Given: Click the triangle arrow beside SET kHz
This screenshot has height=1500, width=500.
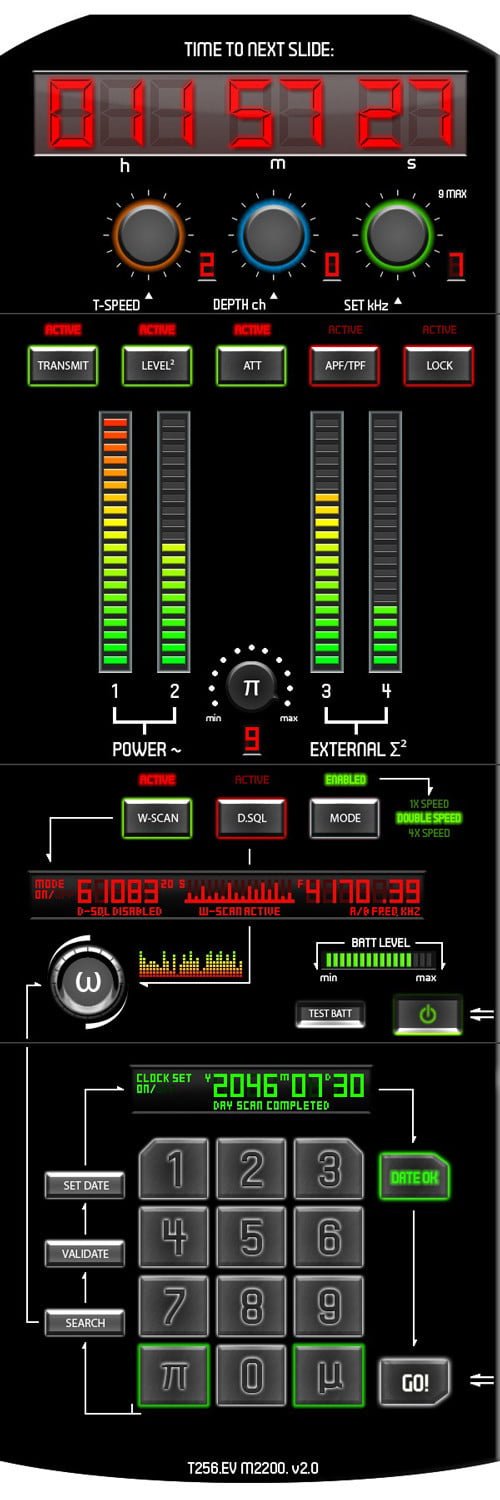Looking at the screenshot, I should (398, 299).
